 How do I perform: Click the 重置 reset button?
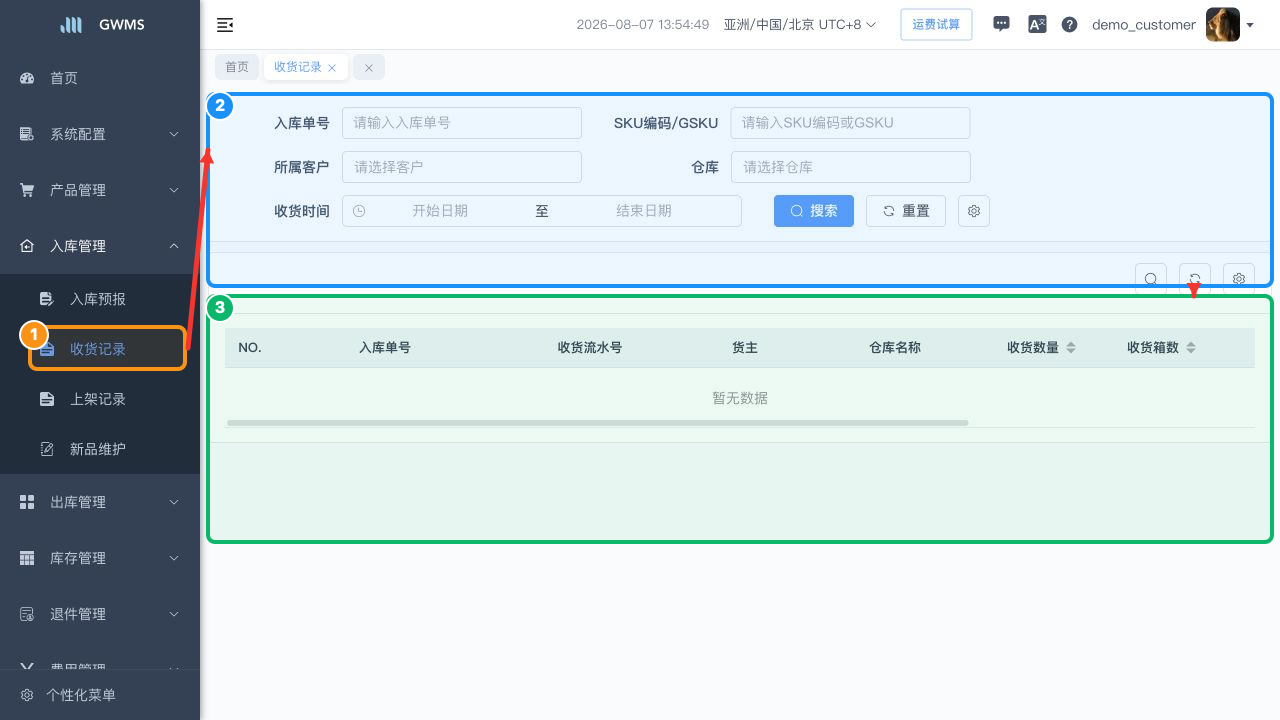[906, 211]
